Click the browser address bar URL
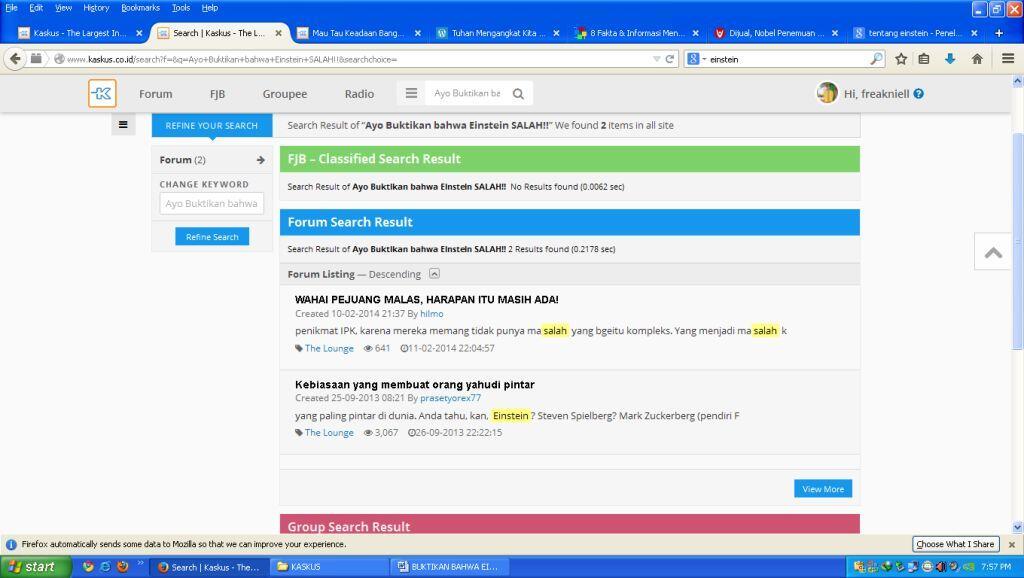The height and width of the screenshot is (578, 1024). click(x=359, y=59)
